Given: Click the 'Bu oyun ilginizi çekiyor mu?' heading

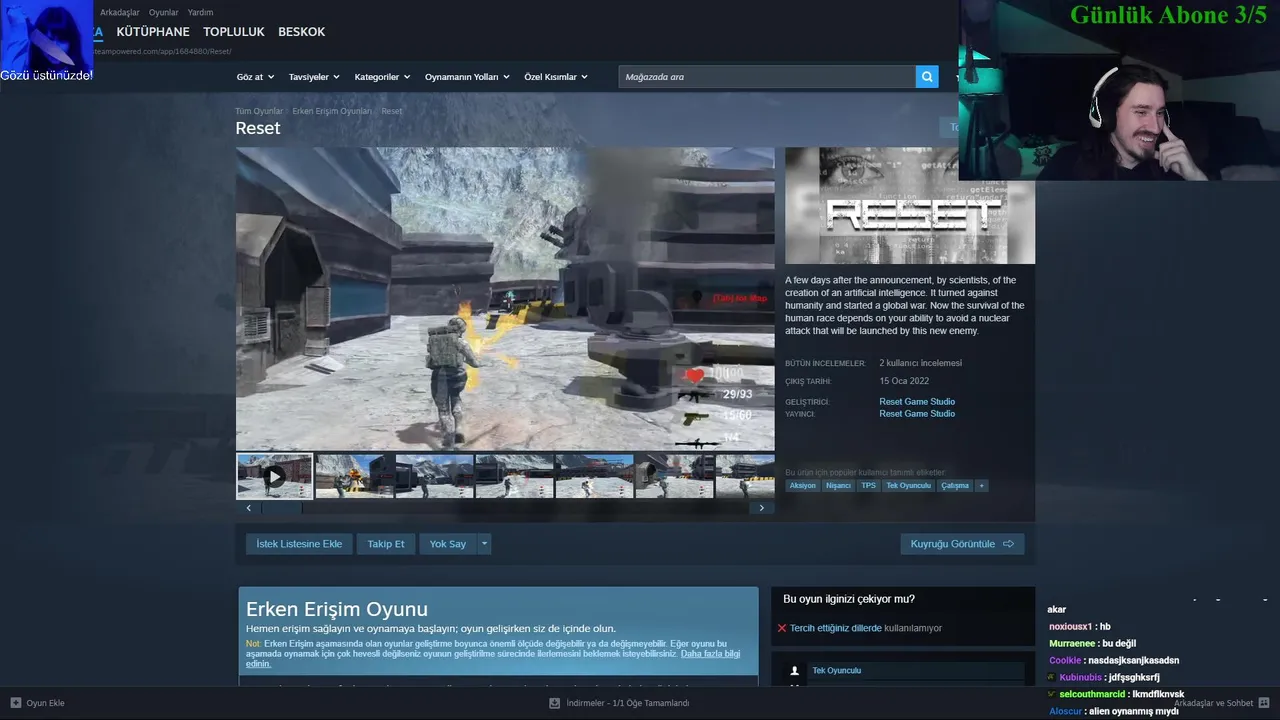Looking at the screenshot, I should [x=849, y=599].
